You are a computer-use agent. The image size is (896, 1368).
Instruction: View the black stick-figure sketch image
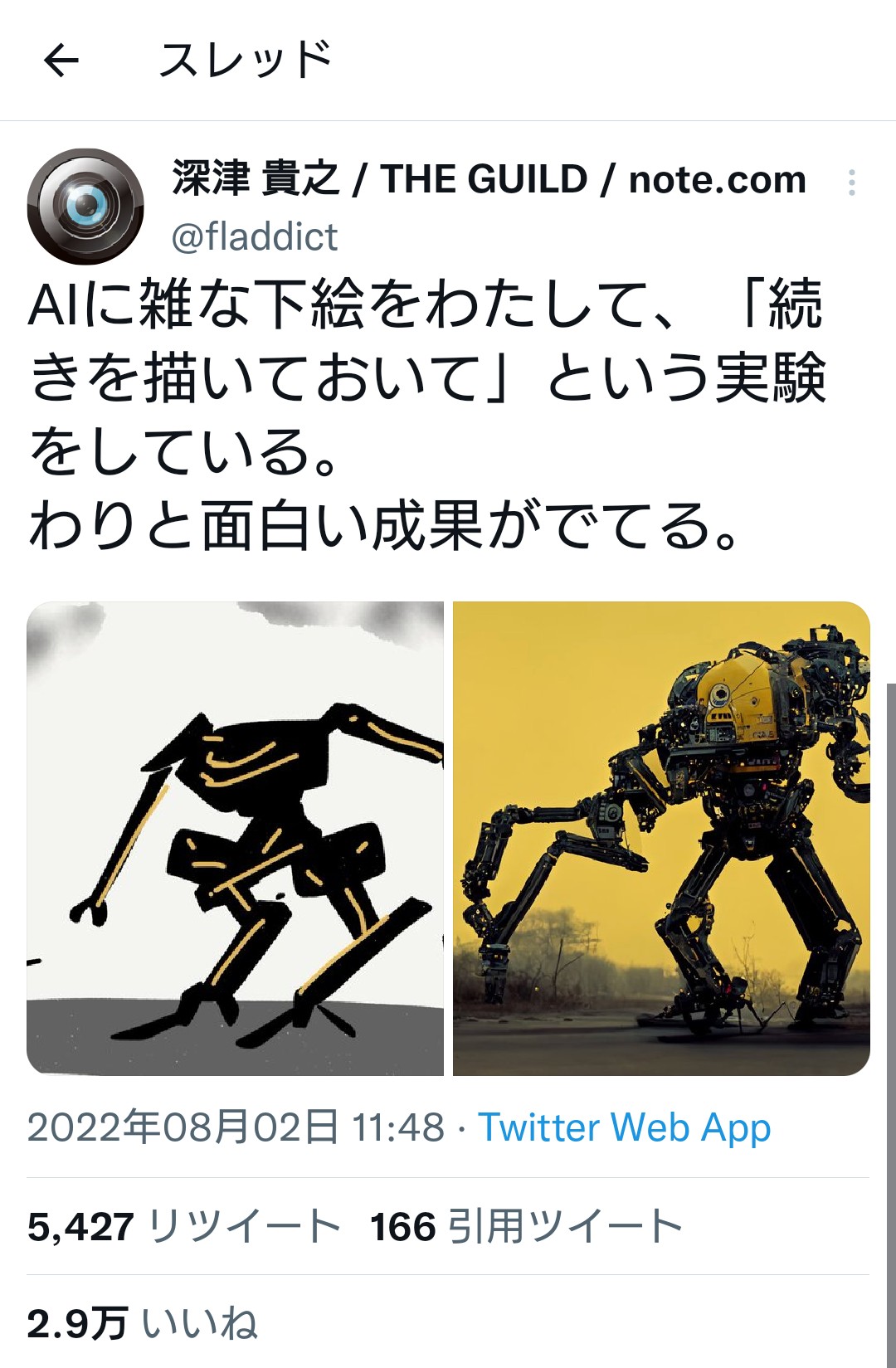tap(236, 838)
